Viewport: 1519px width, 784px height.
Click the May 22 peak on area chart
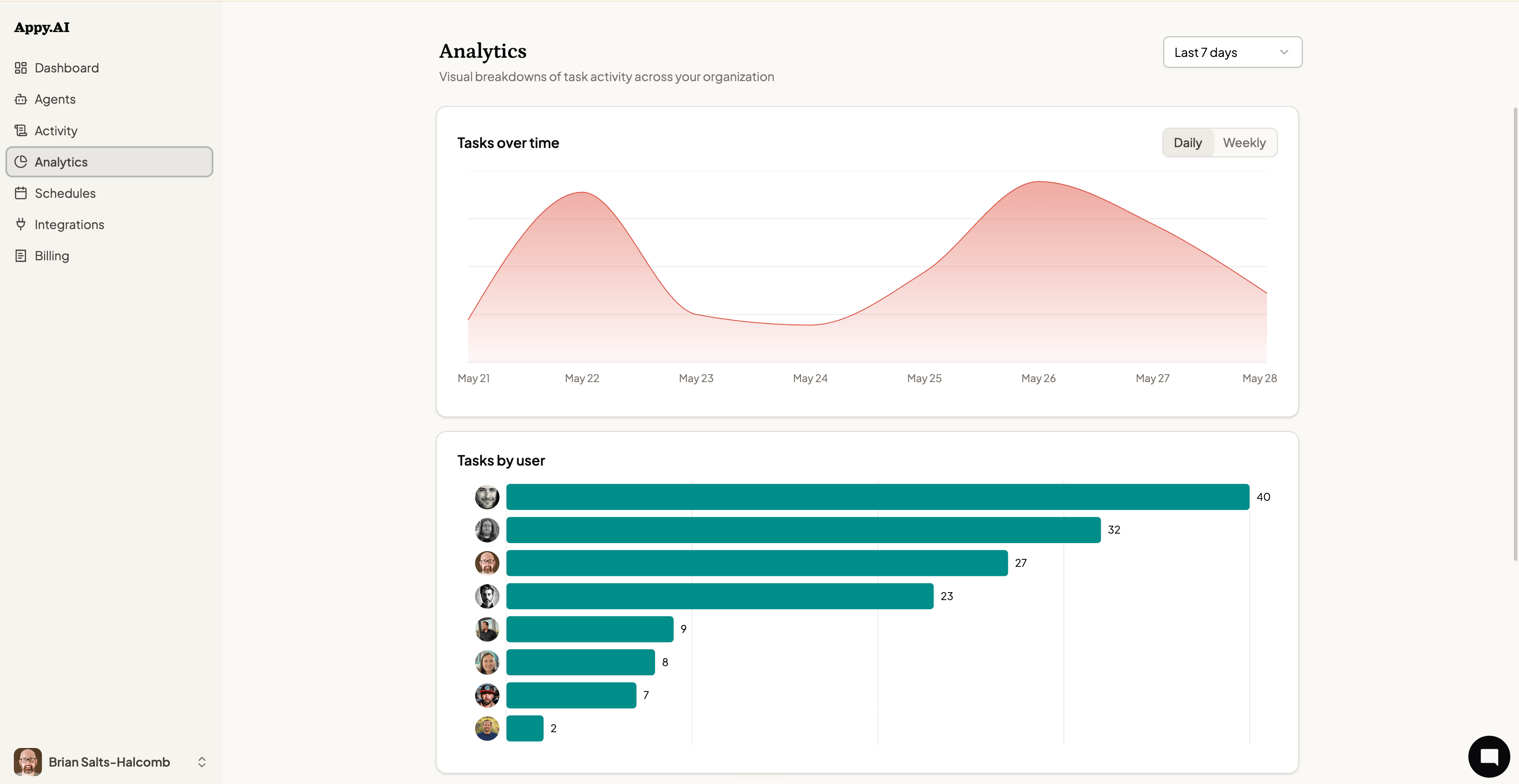coord(582,193)
